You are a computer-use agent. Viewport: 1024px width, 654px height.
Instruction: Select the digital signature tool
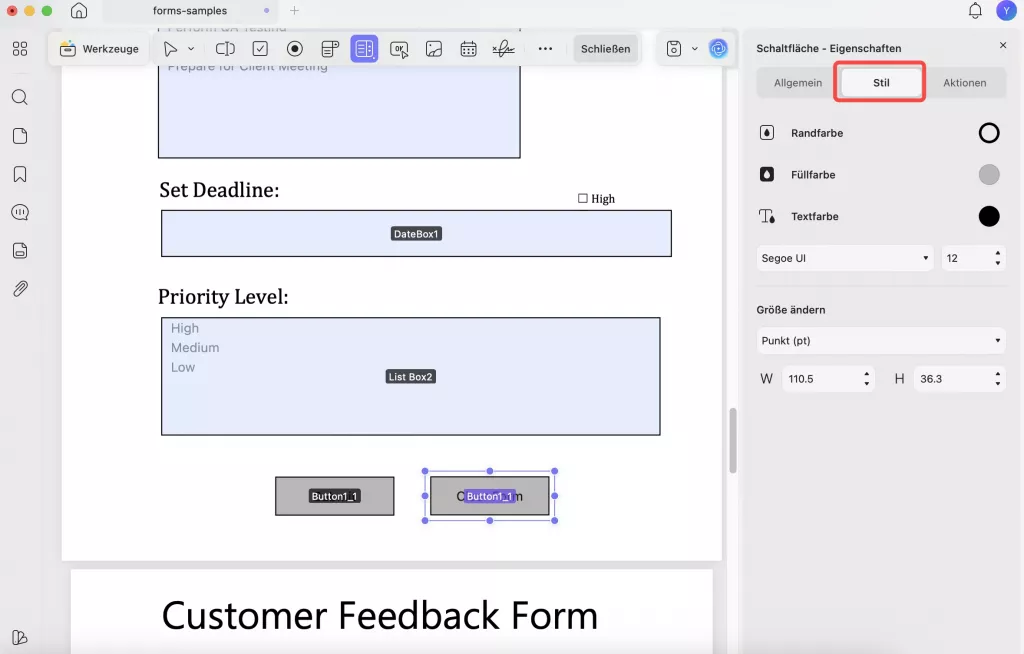504,49
